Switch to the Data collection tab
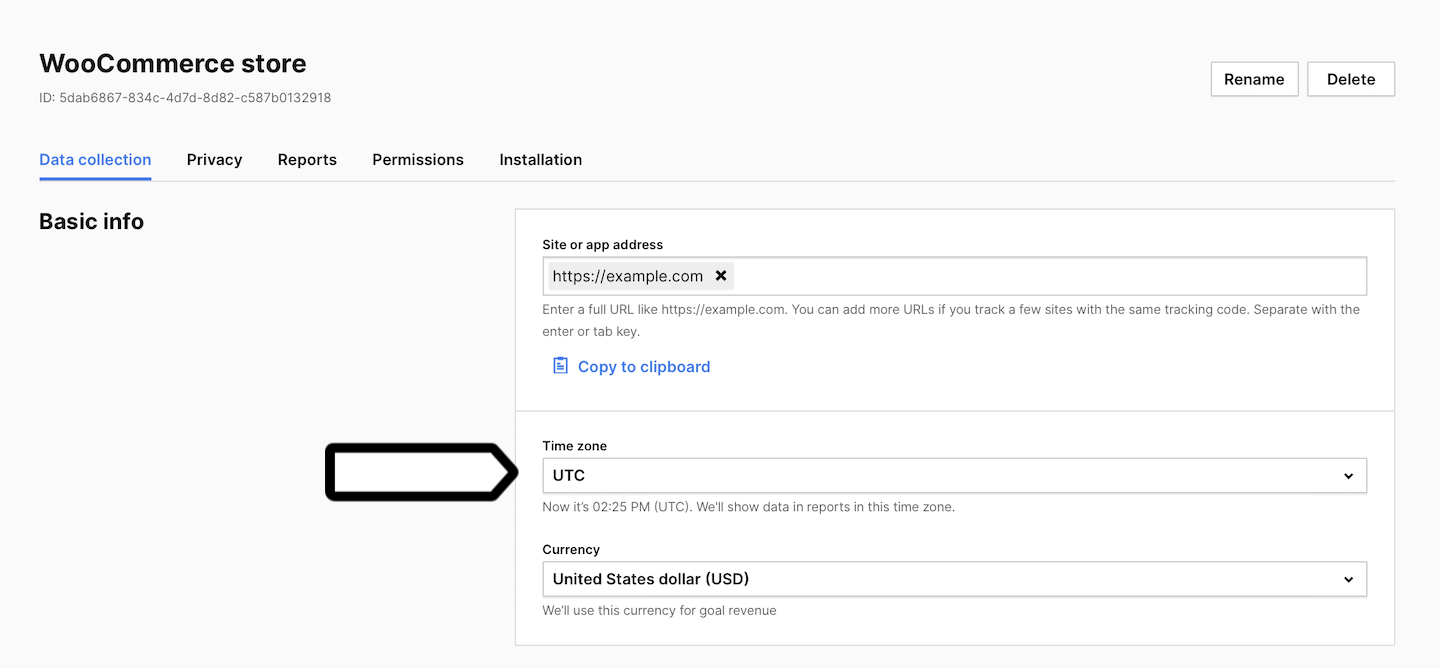1440x668 pixels. tap(95, 160)
